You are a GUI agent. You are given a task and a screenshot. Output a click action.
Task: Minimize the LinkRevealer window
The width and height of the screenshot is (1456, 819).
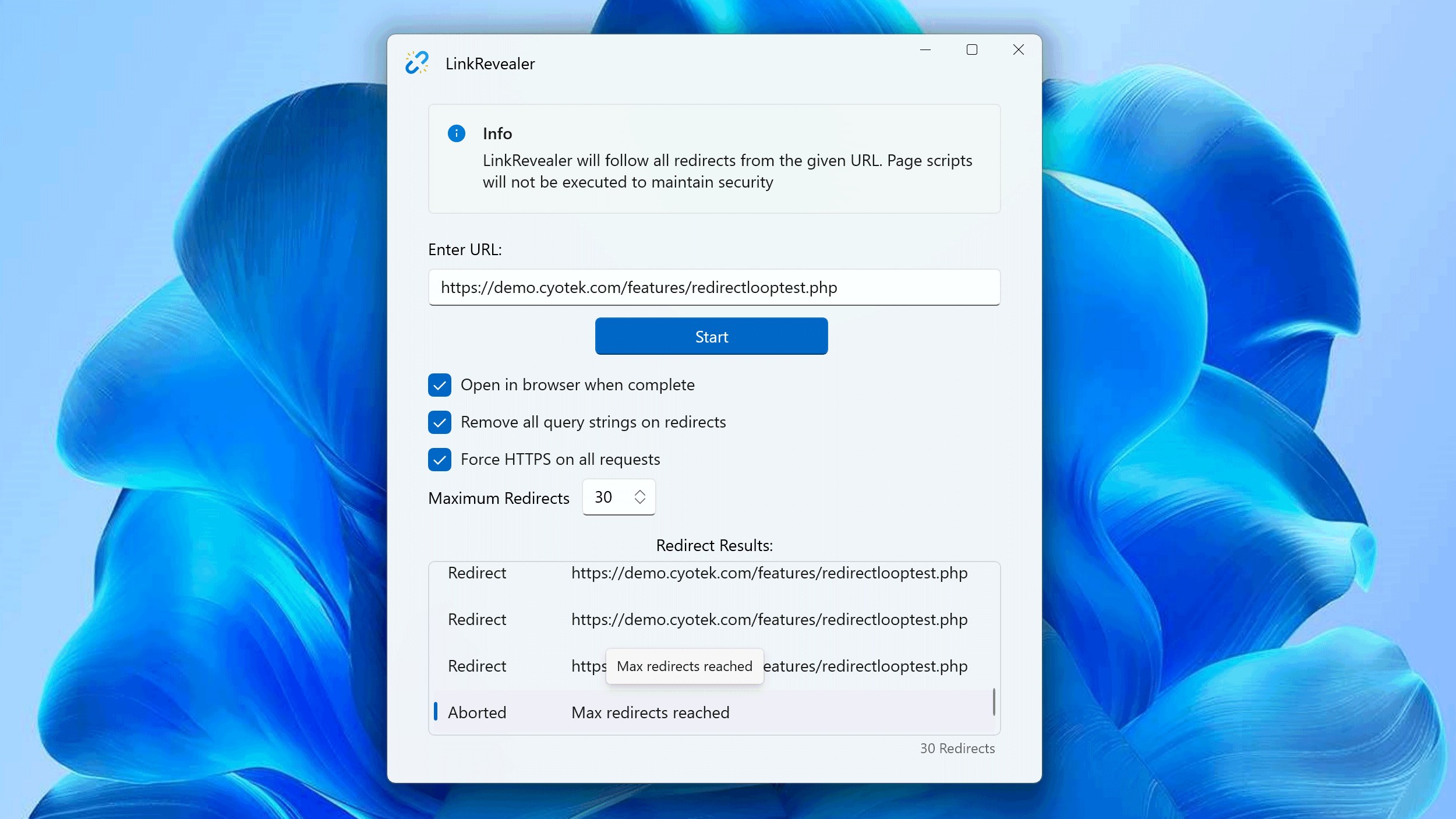point(925,50)
